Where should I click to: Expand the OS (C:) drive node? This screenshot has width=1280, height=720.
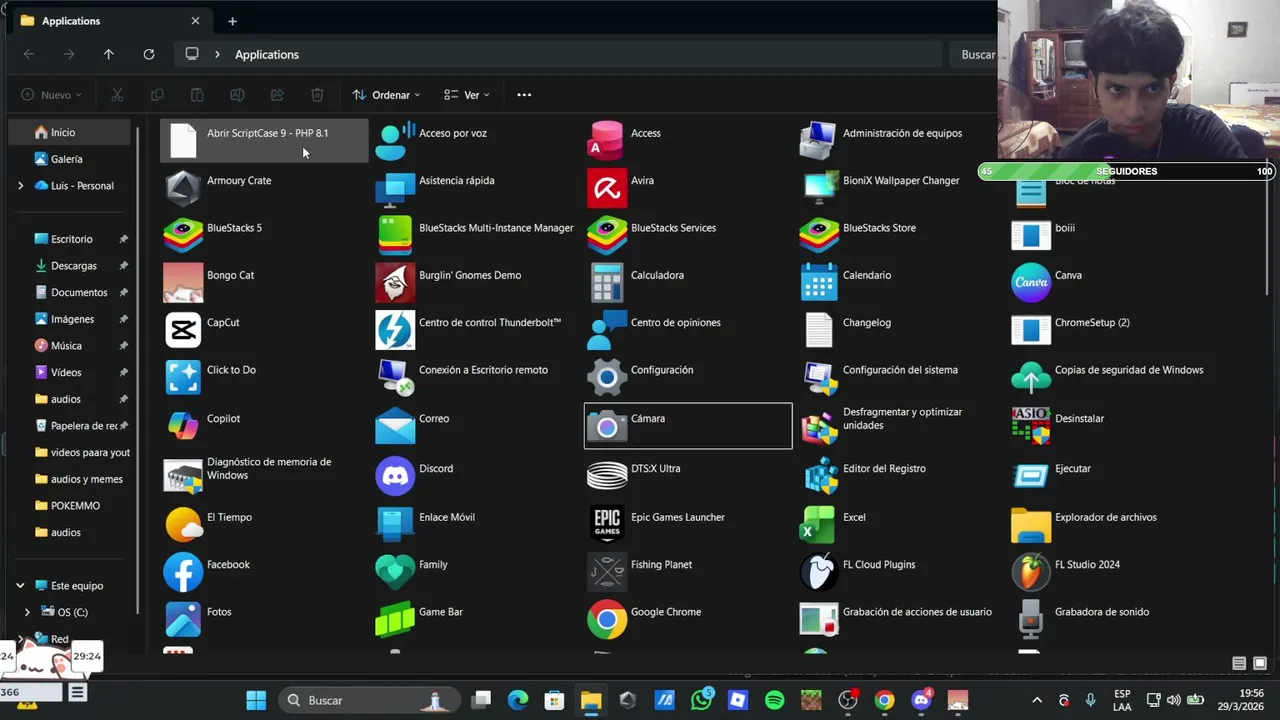click(x=27, y=612)
